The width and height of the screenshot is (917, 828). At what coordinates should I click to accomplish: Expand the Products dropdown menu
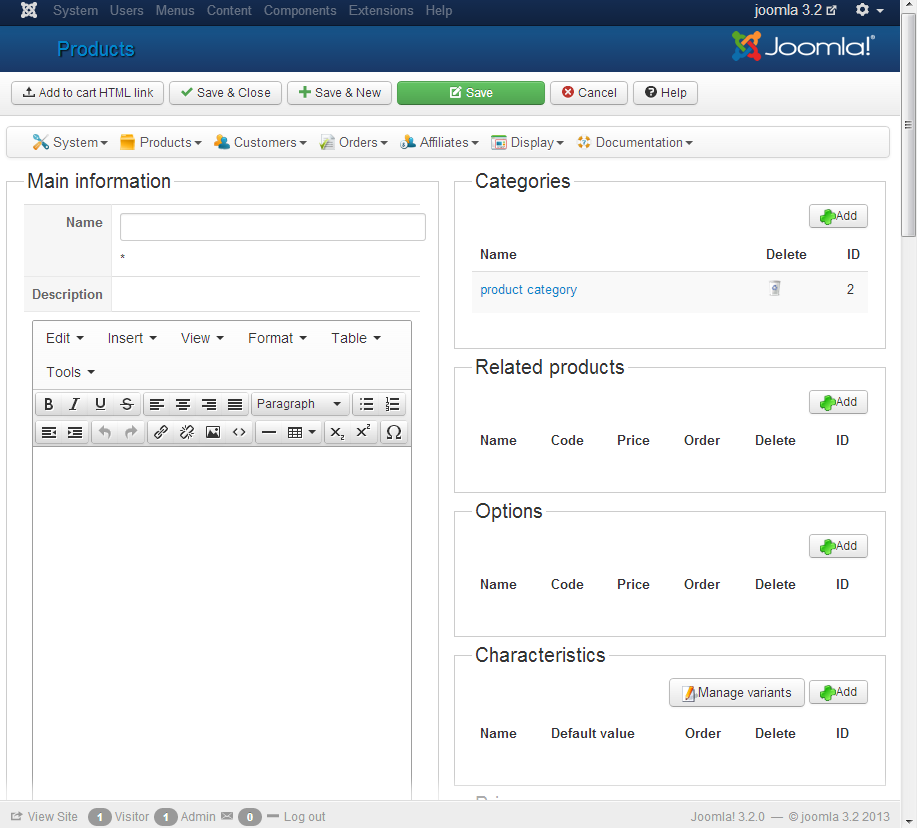coord(161,142)
